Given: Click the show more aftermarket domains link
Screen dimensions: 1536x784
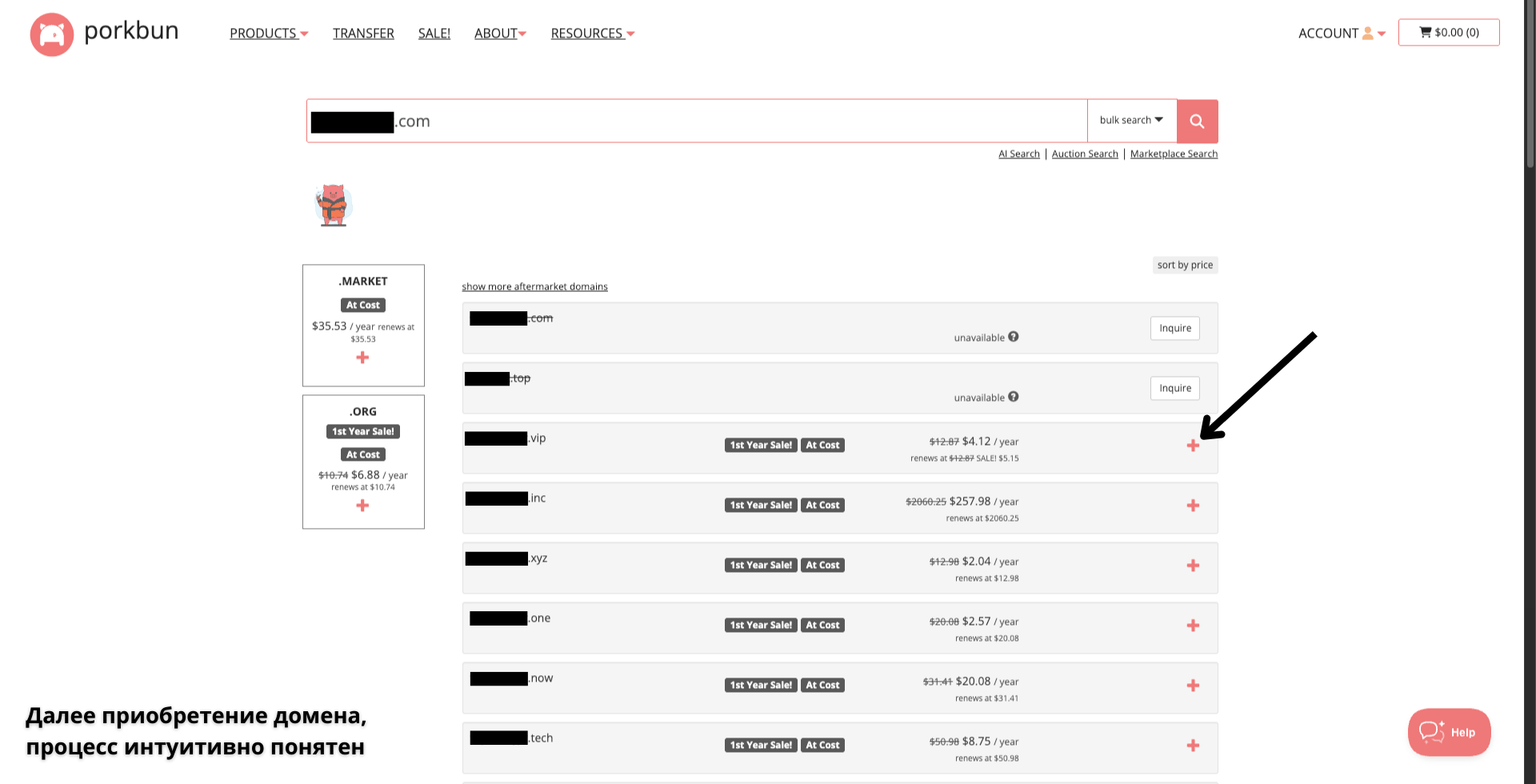Looking at the screenshot, I should point(534,286).
